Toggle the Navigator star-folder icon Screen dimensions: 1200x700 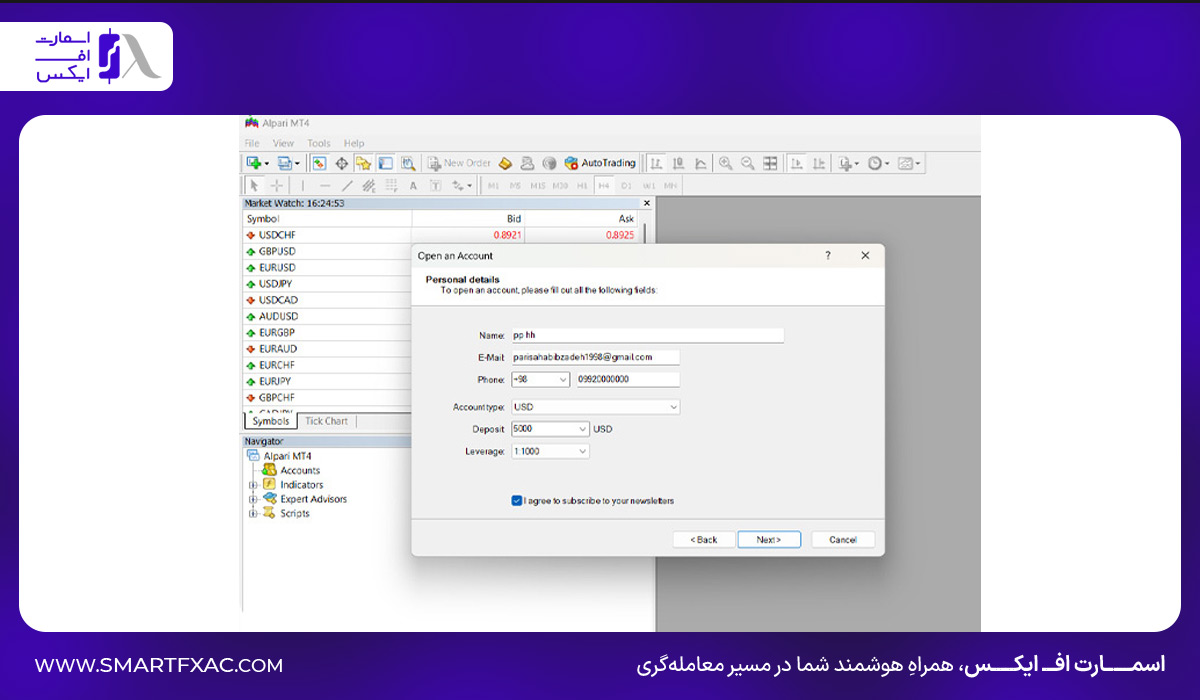point(363,163)
